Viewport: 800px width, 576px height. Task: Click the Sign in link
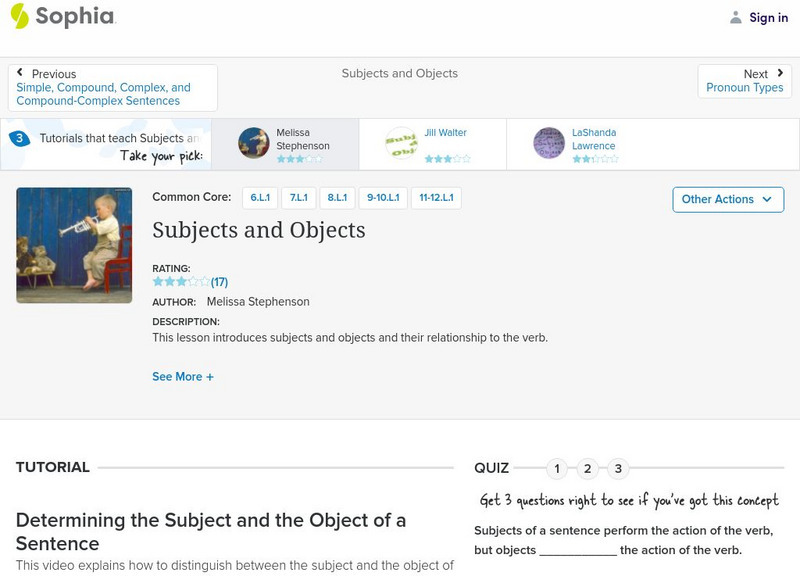768,17
